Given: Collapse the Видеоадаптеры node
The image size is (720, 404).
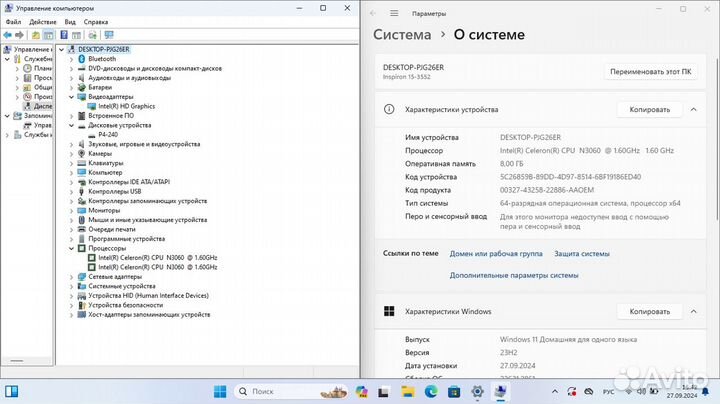Looking at the screenshot, I should coord(71,97).
